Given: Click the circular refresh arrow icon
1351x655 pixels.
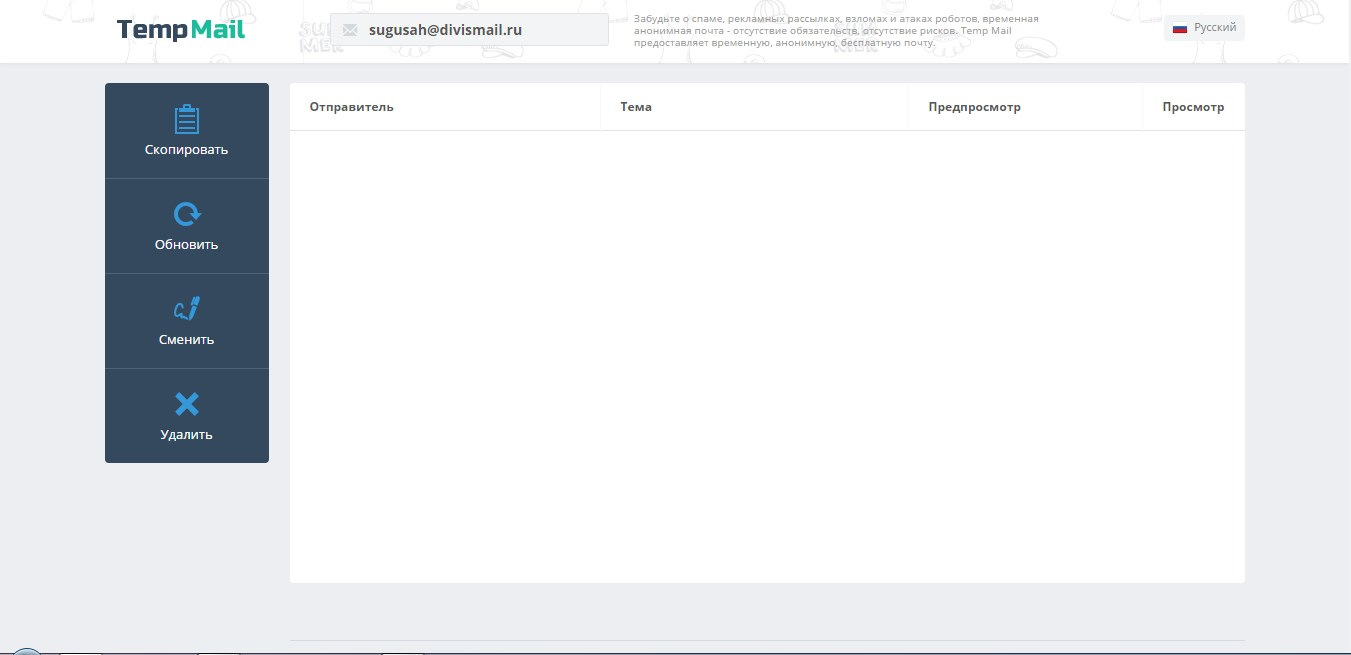Looking at the screenshot, I should pyautogui.click(x=186, y=214).
